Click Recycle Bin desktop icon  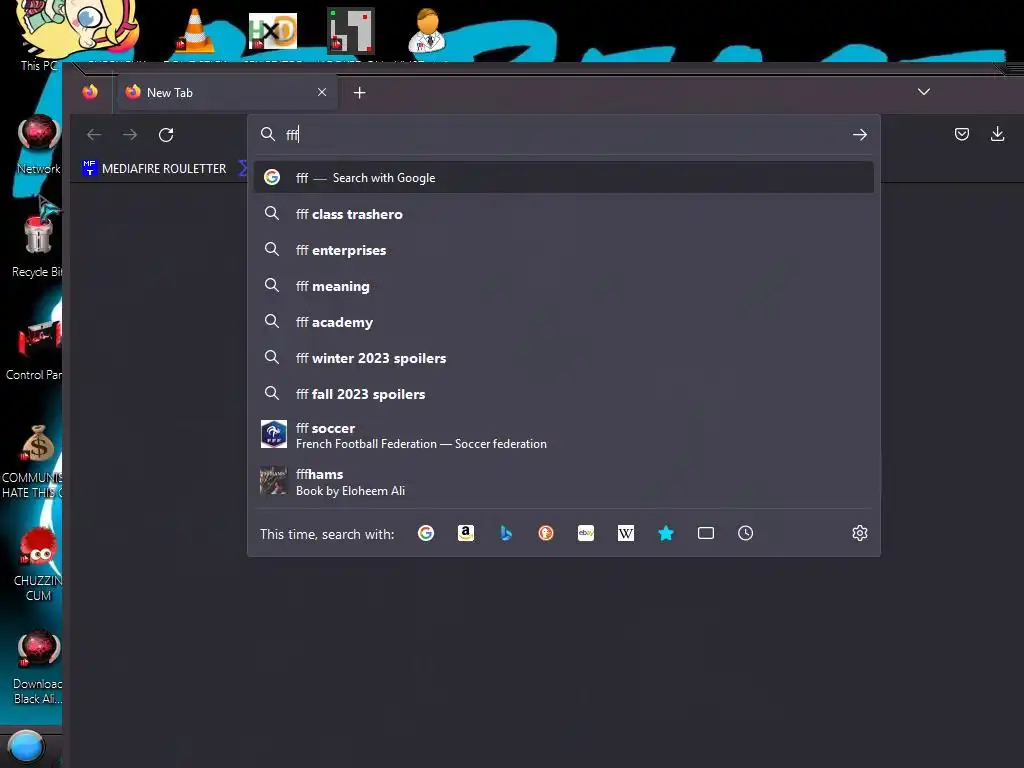(37, 246)
